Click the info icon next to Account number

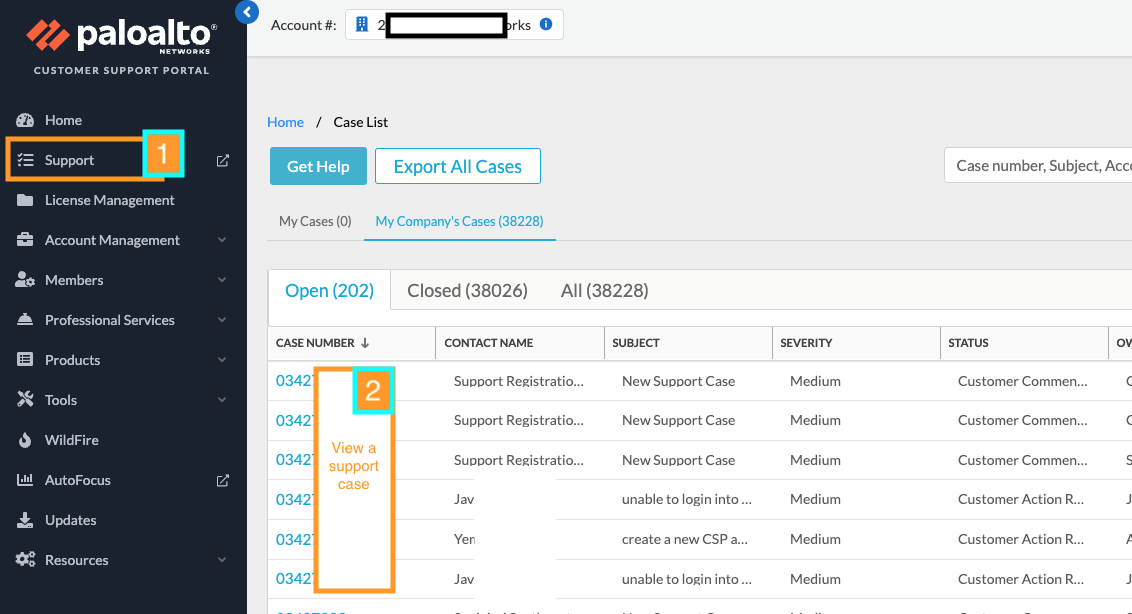tap(546, 24)
